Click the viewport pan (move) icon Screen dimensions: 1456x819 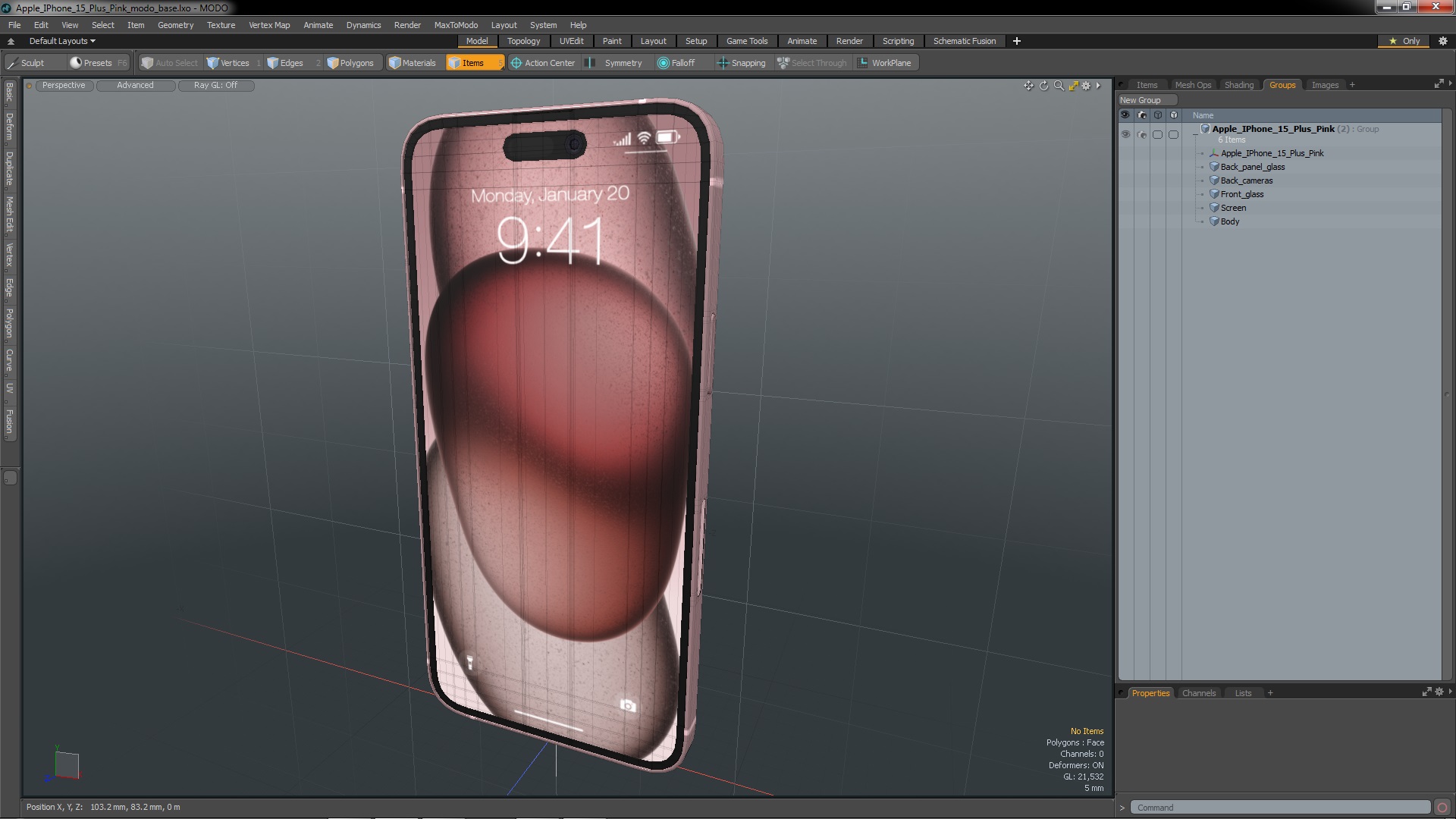(x=1028, y=86)
